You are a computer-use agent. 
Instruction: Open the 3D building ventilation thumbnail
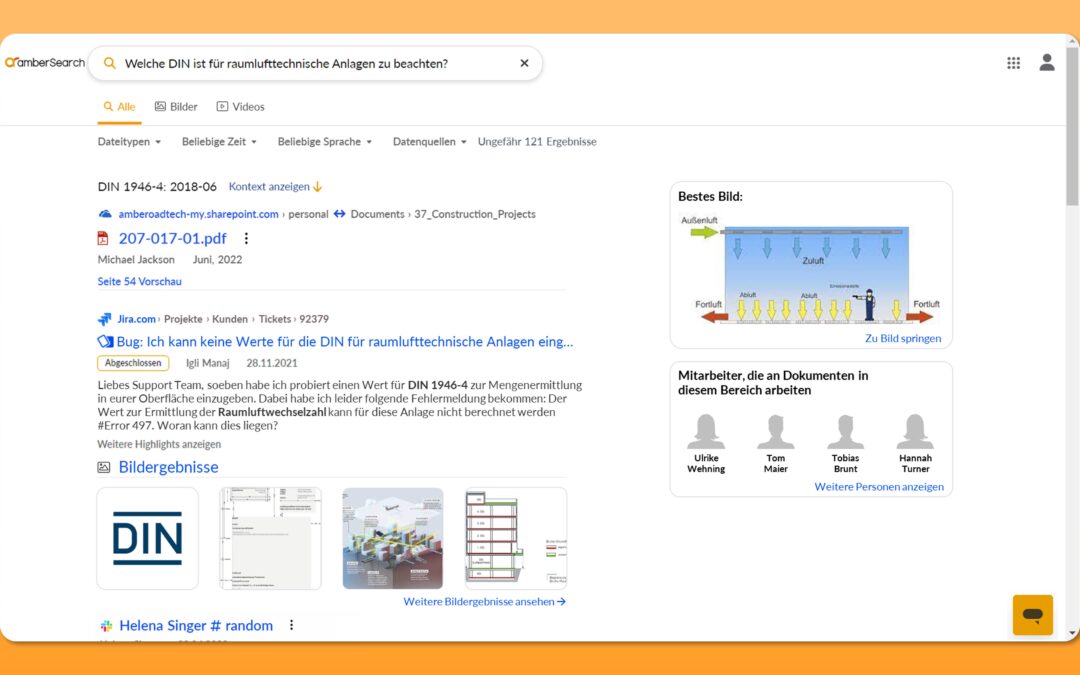click(393, 539)
